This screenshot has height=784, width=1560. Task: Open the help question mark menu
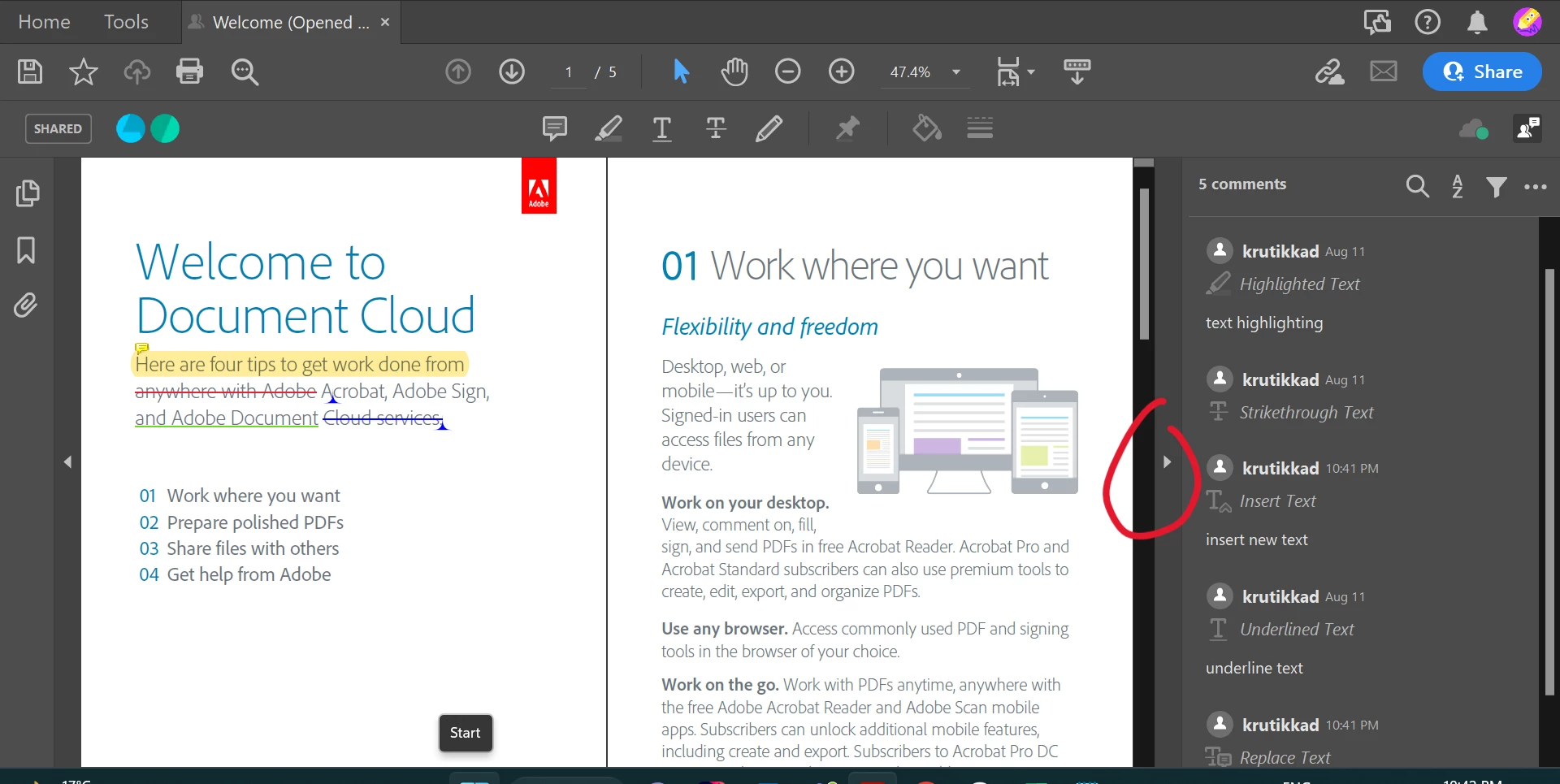(1428, 22)
